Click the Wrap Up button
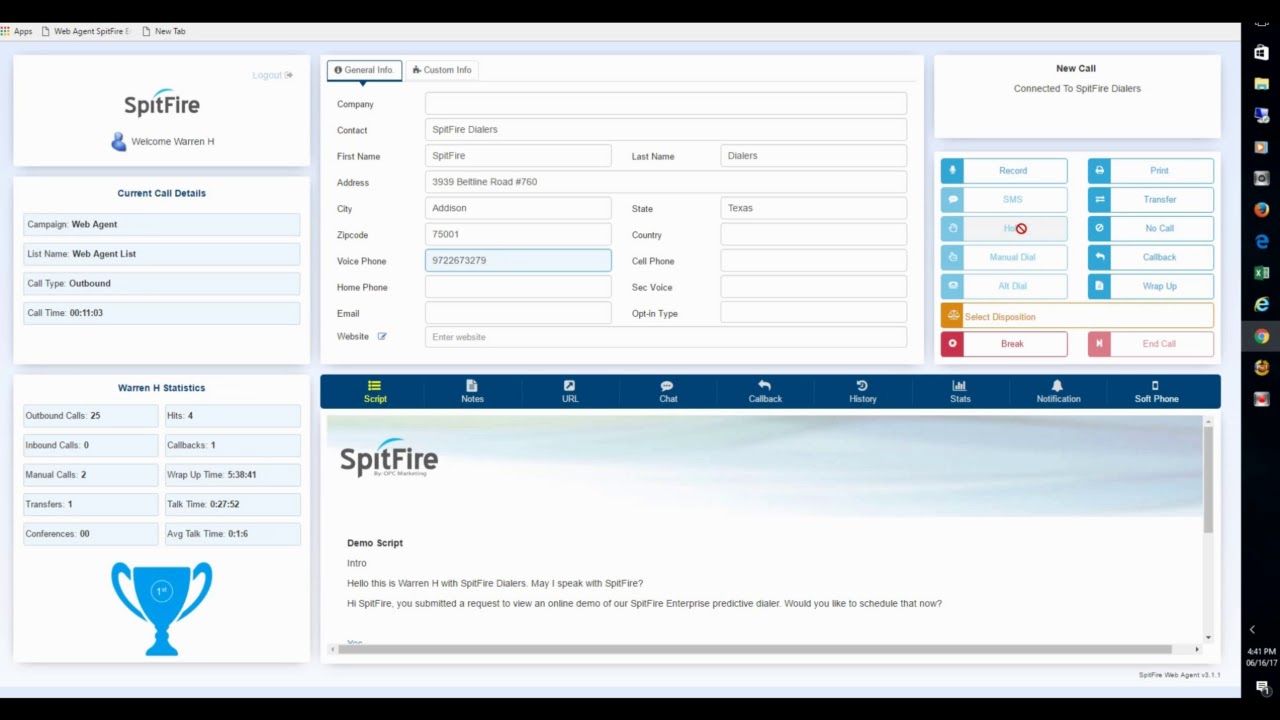This screenshot has width=1280, height=720. [1151, 286]
